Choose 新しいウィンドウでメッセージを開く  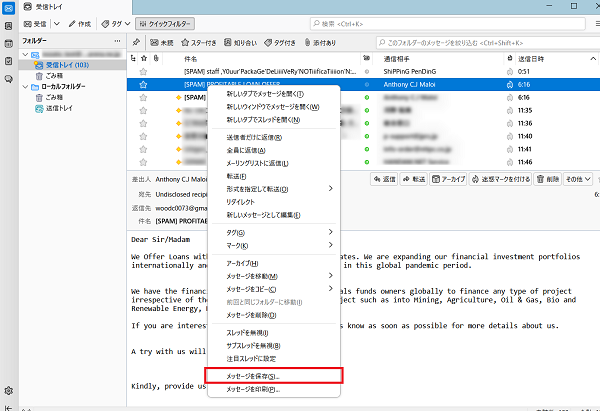(274, 107)
